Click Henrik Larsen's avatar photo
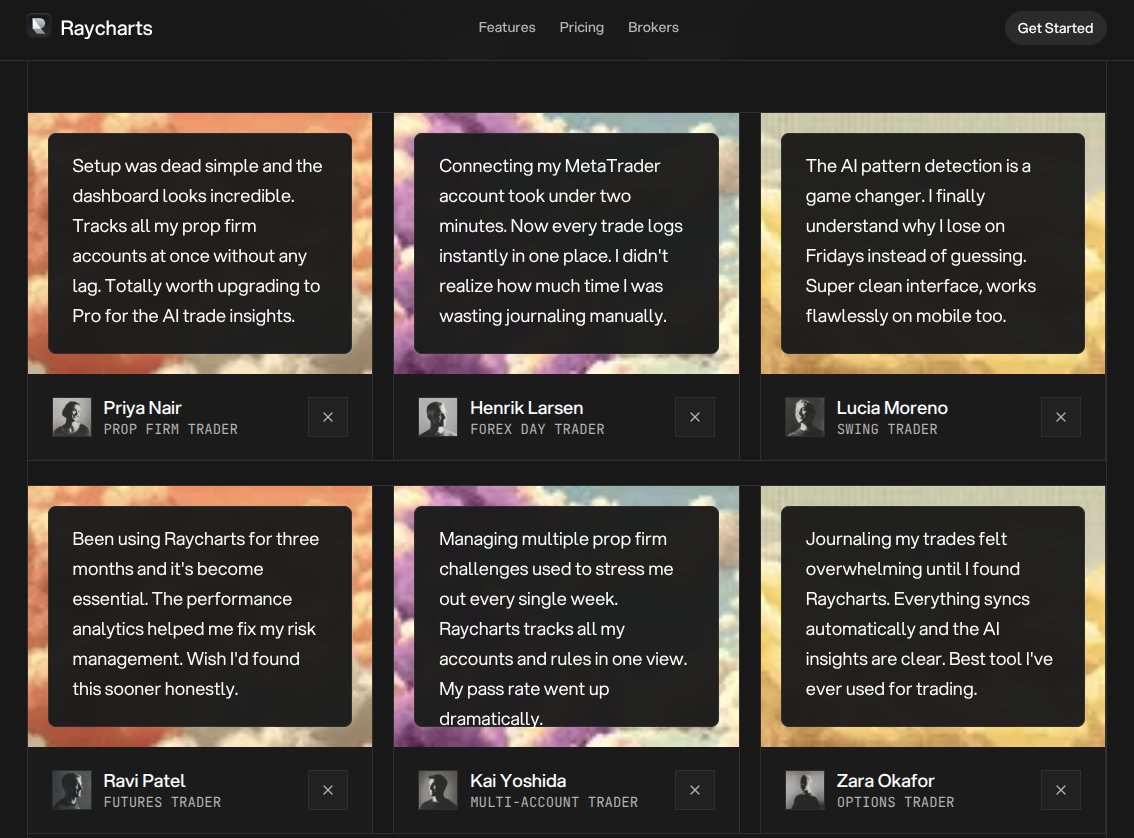Viewport: 1134px width, 838px height. (438, 417)
